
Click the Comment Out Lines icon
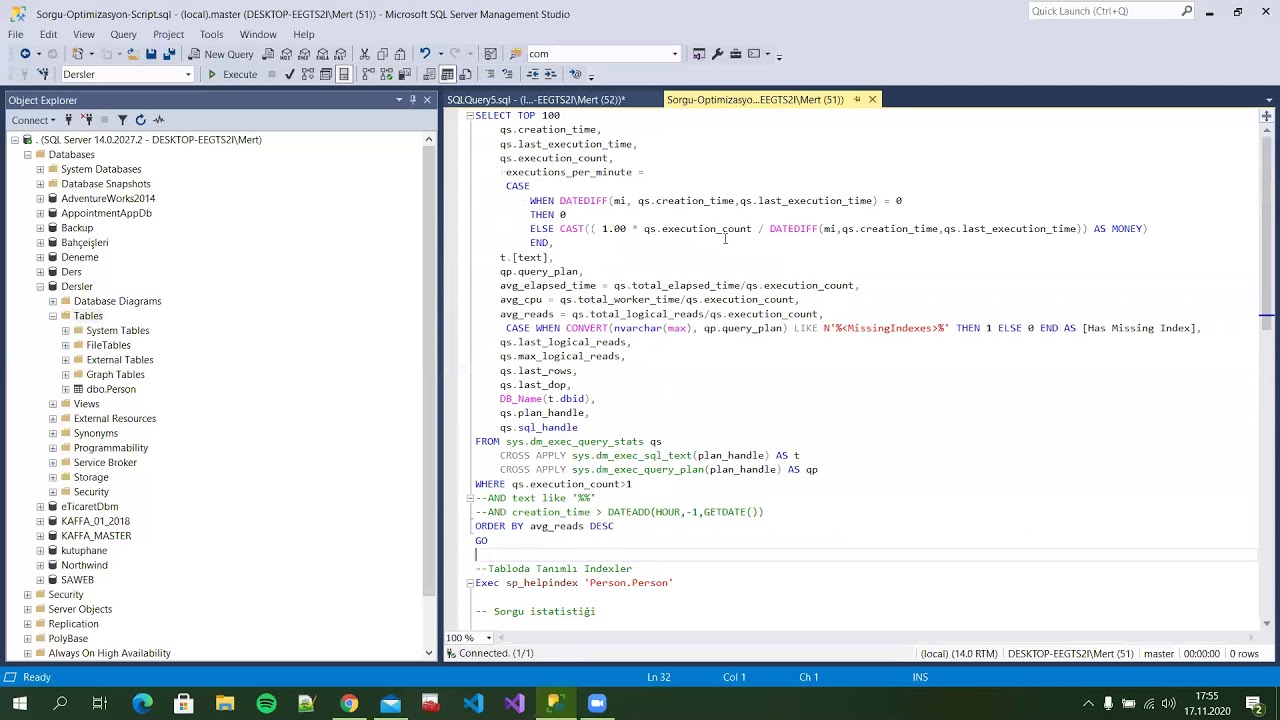490,74
